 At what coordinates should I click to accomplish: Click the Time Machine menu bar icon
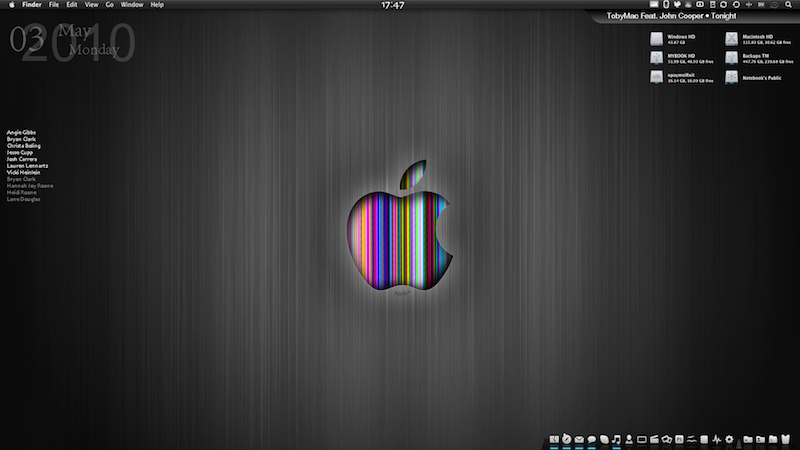coord(736,5)
